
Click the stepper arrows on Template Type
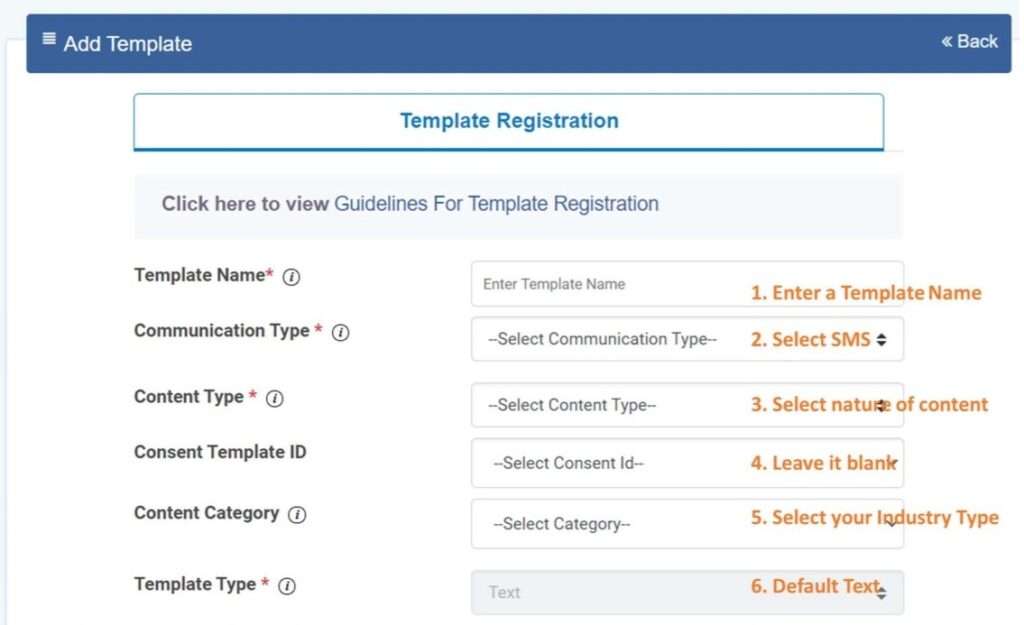(880, 591)
